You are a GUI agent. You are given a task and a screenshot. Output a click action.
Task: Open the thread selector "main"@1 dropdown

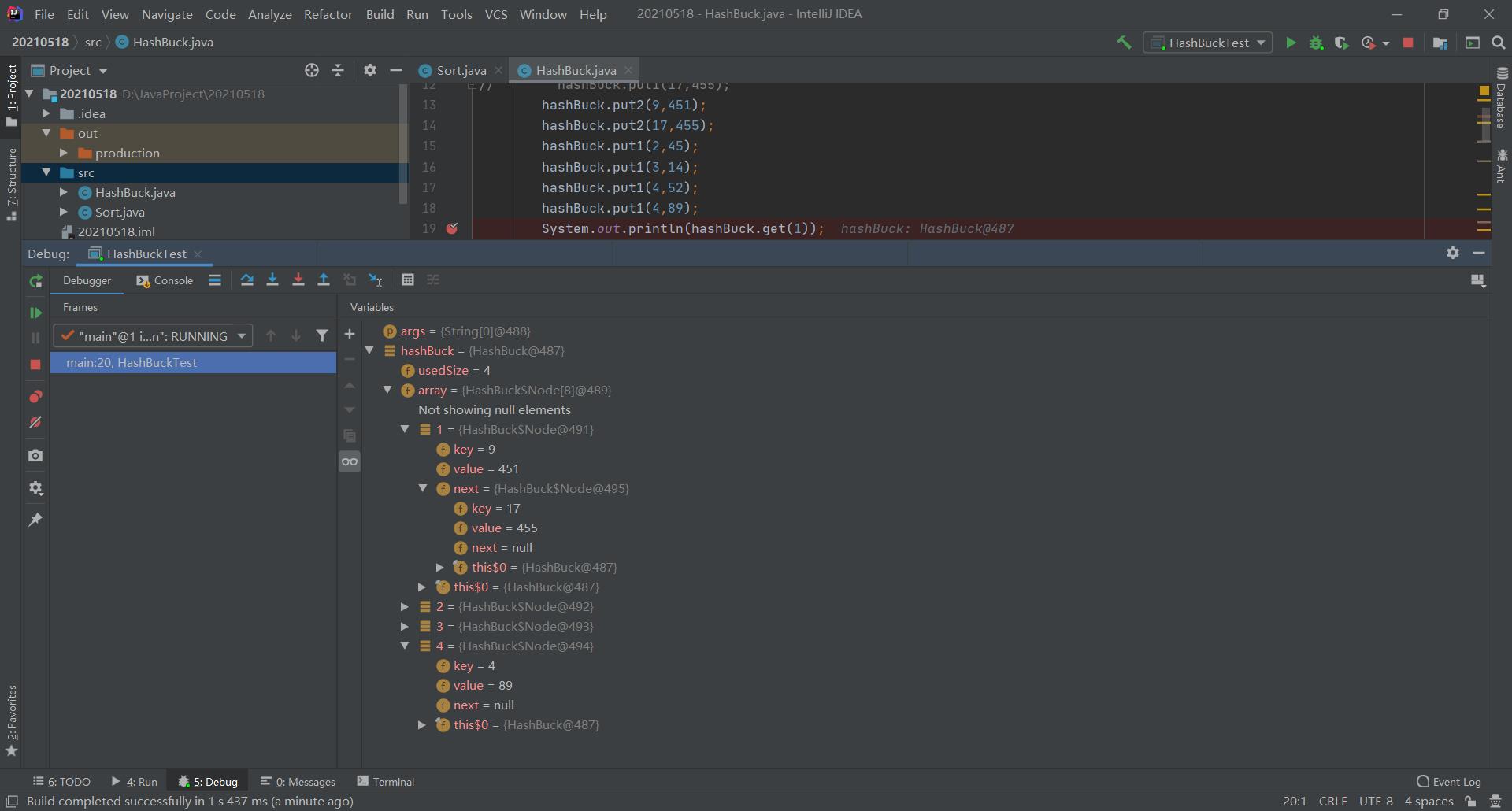tap(153, 335)
